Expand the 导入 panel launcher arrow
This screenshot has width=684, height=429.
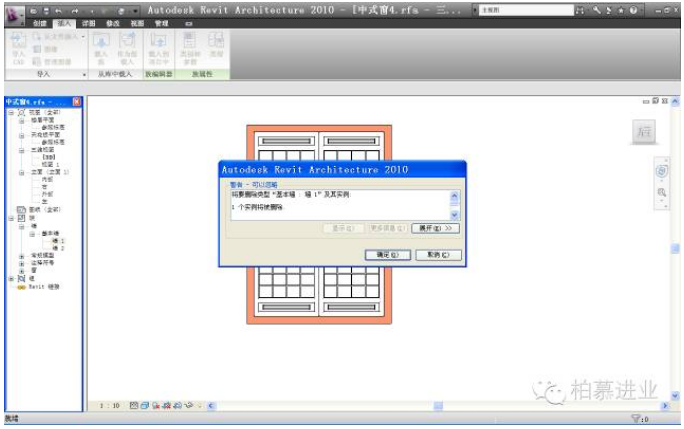click(x=84, y=75)
